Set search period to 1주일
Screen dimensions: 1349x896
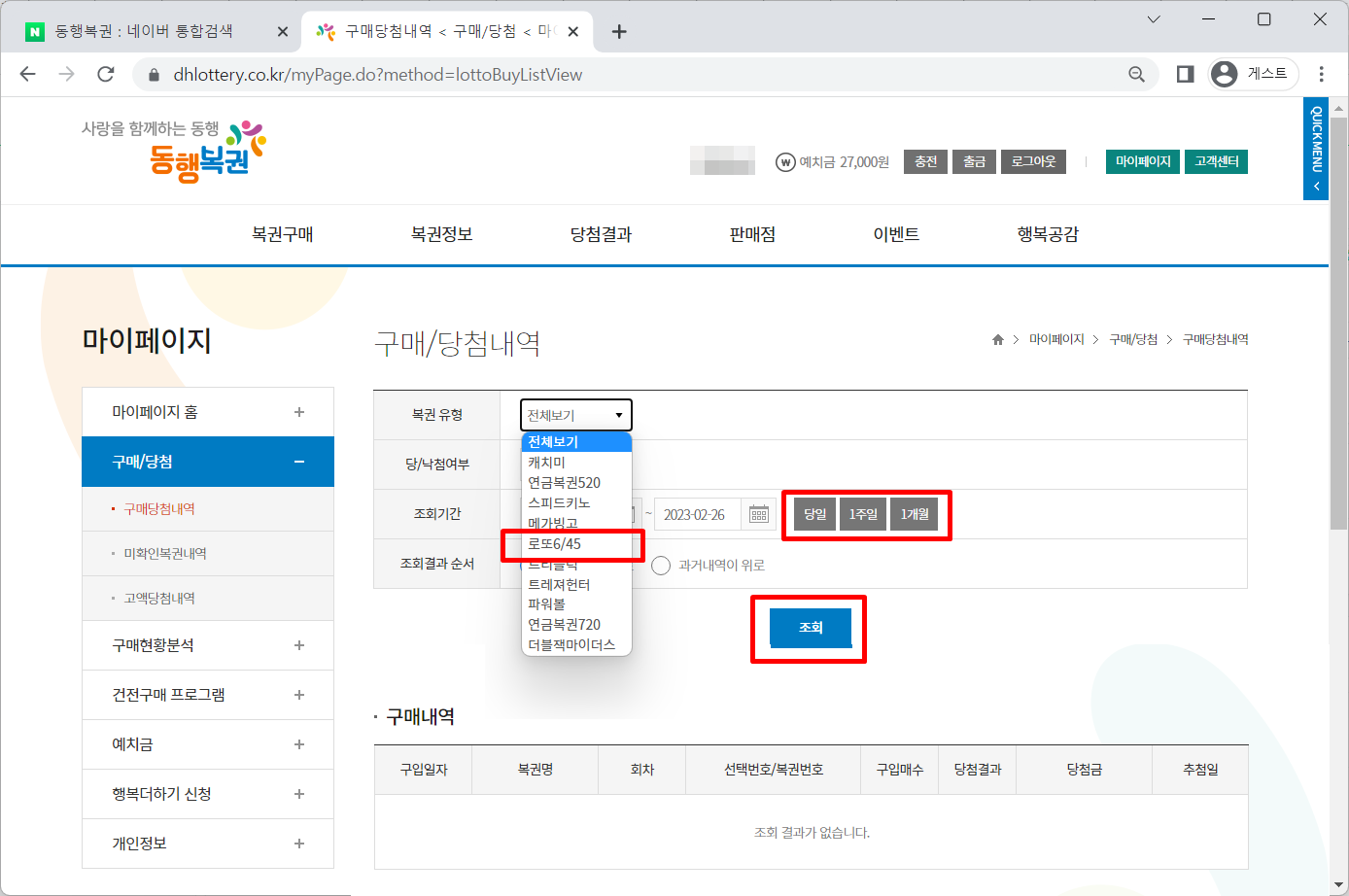coord(863,514)
